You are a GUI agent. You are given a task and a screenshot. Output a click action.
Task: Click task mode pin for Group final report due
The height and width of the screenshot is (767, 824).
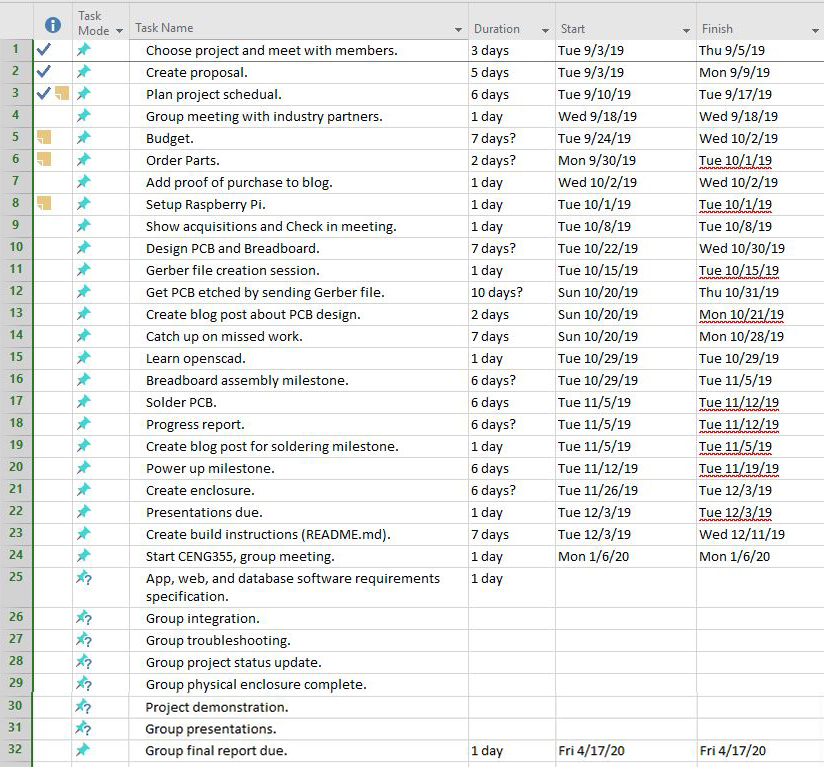[83, 750]
